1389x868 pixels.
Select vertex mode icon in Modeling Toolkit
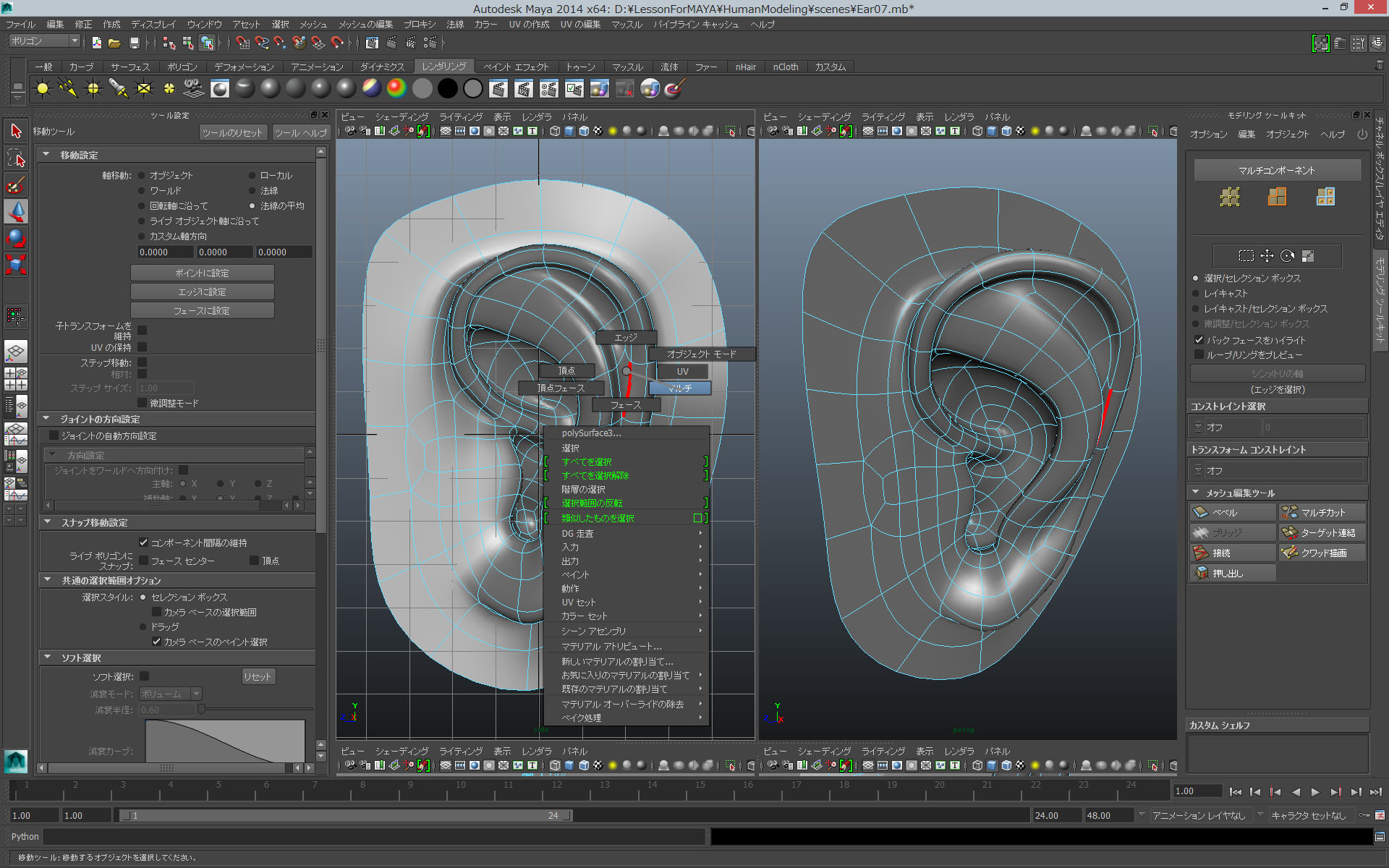[1230, 197]
